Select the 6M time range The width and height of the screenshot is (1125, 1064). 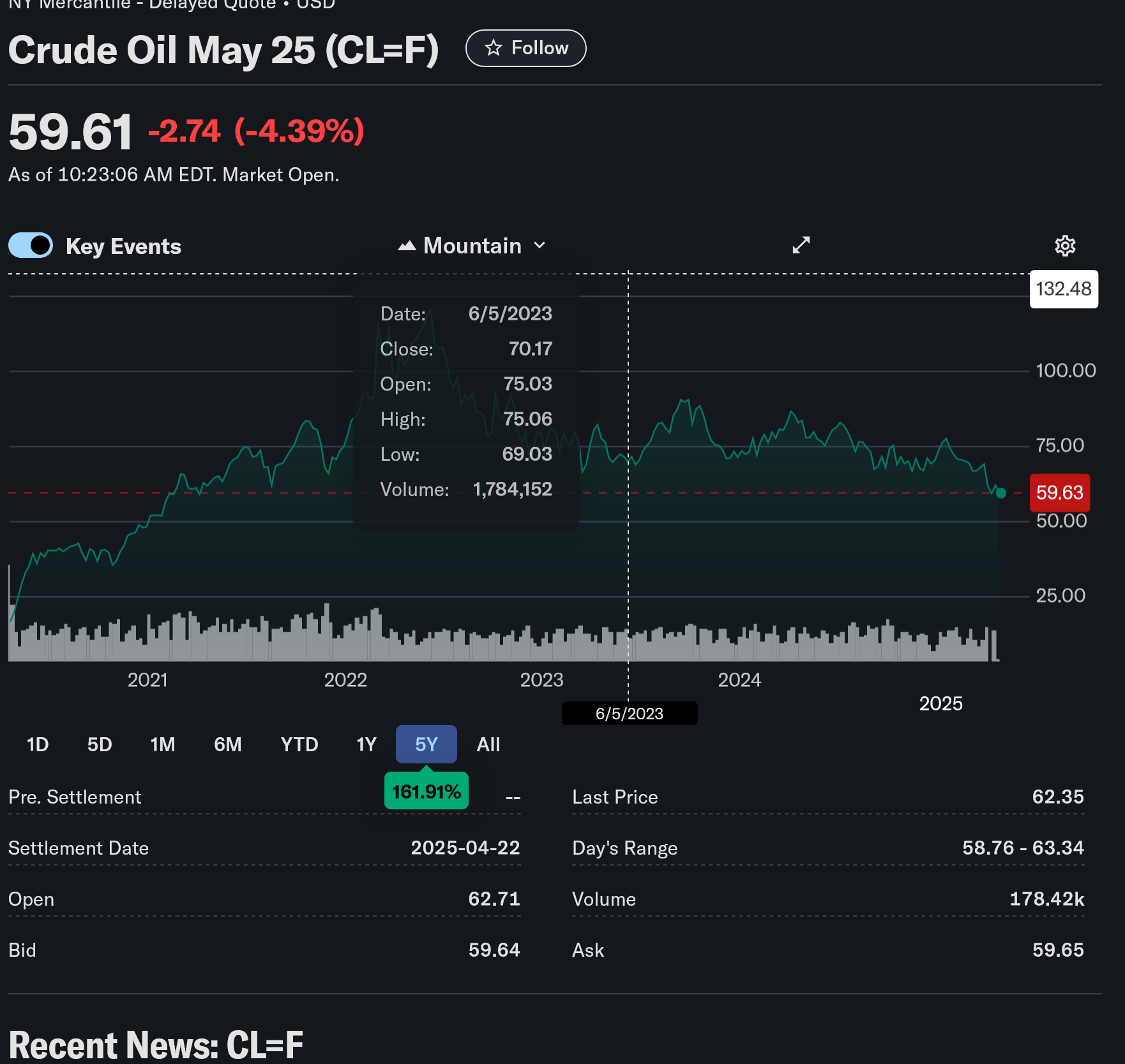click(227, 744)
